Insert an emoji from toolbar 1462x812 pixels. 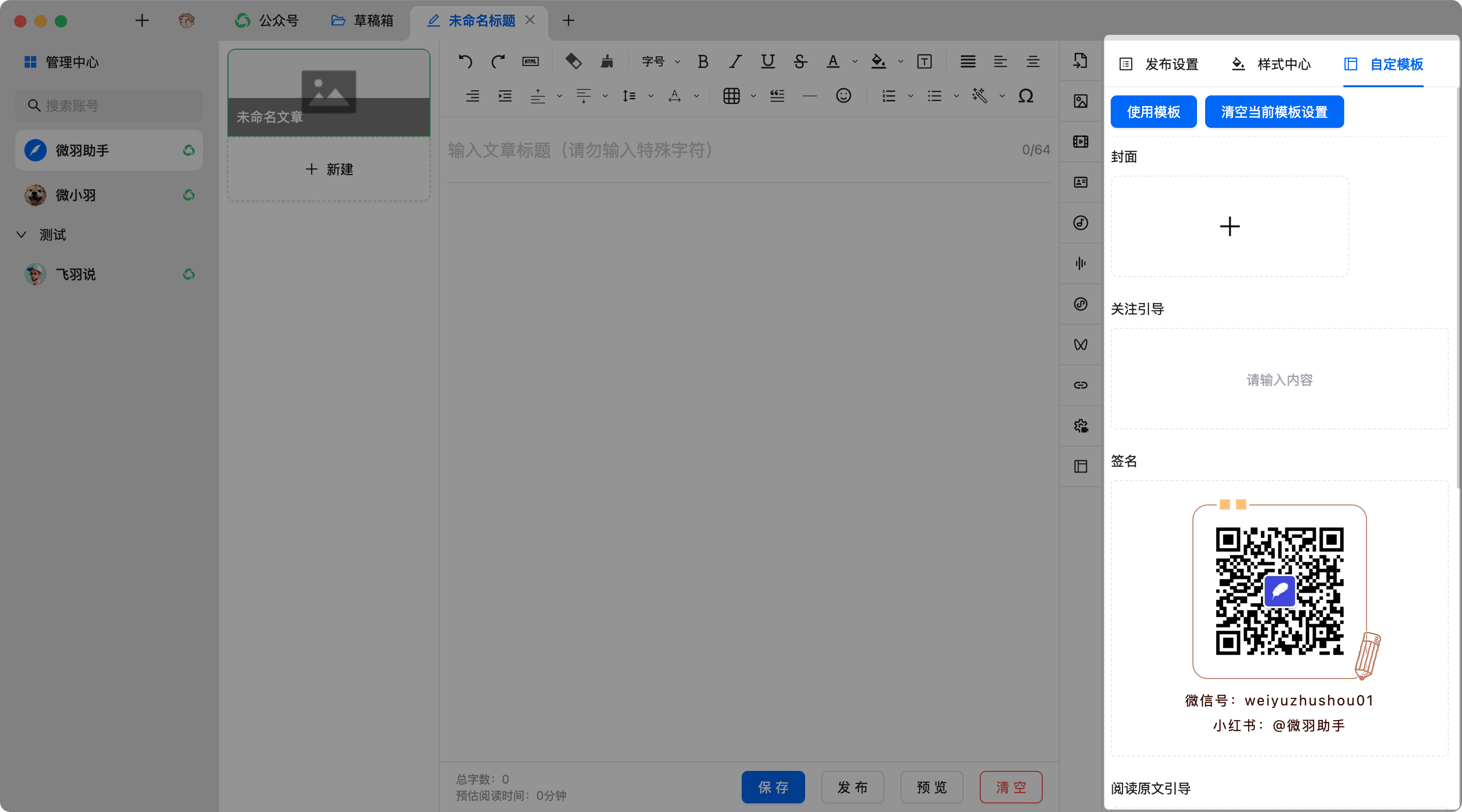pos(843,95)
